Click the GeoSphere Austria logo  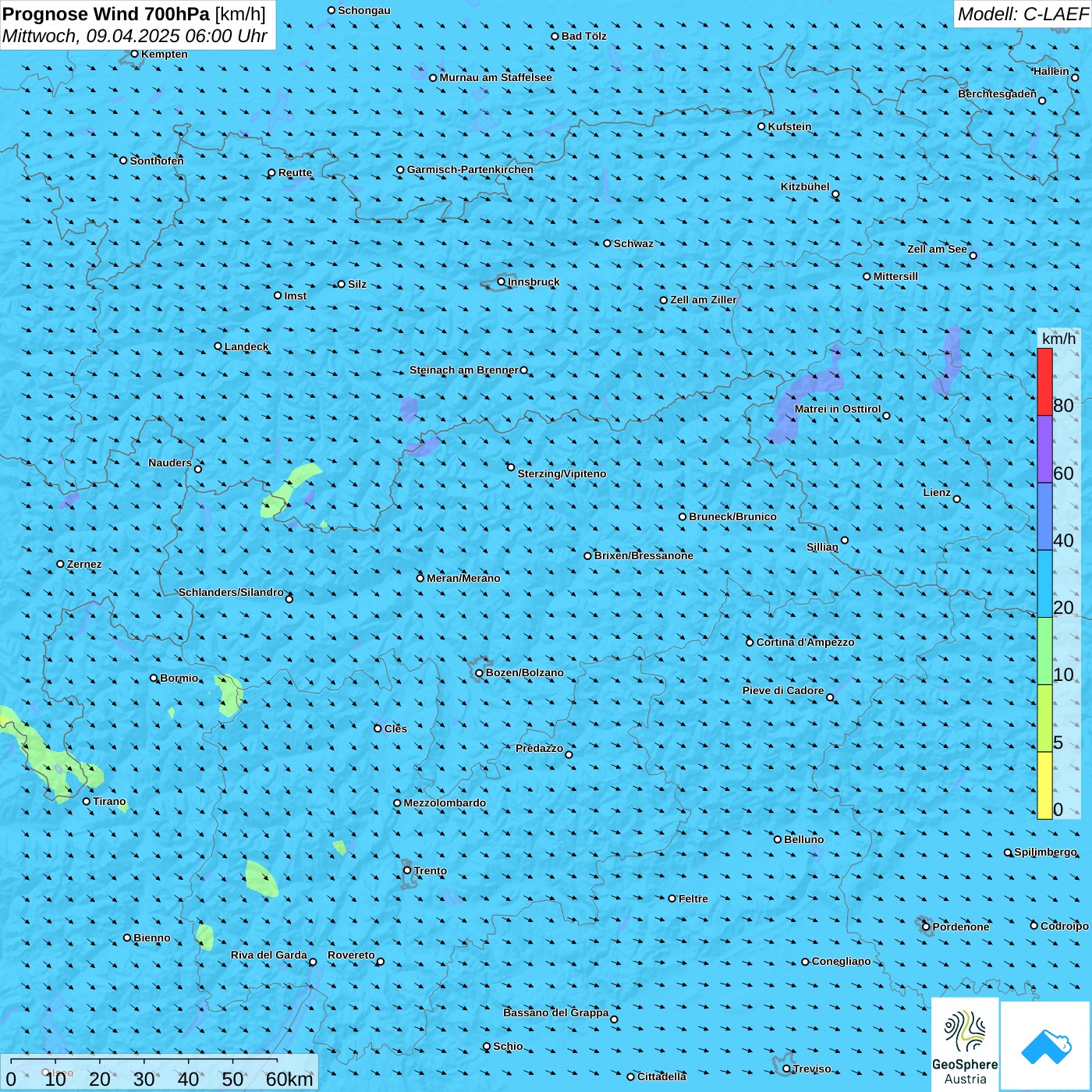pyautogui.click(x=965, y=1045)
